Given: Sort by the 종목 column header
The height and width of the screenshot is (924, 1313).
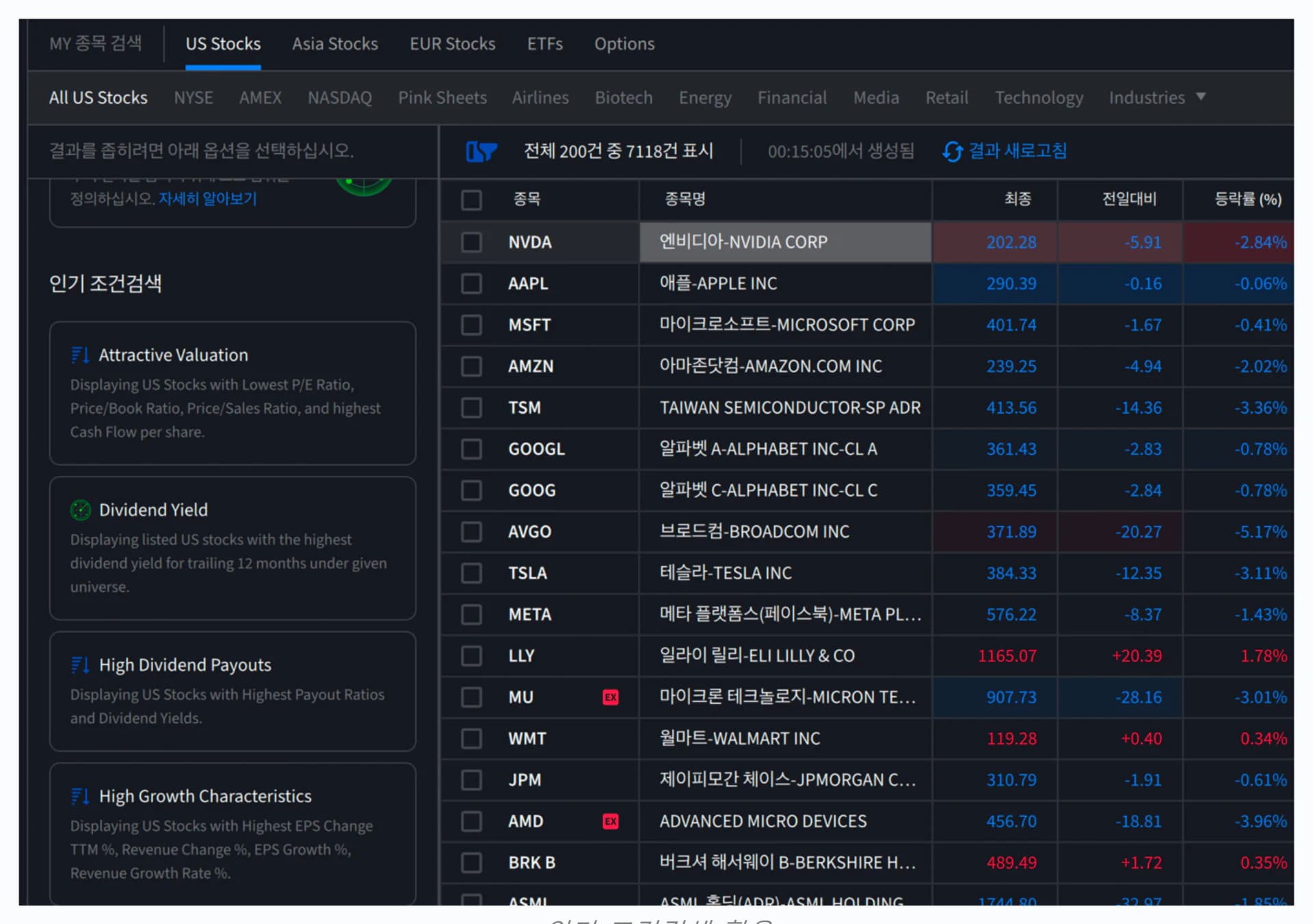Looking at the screenshot, I should (527, 199).
